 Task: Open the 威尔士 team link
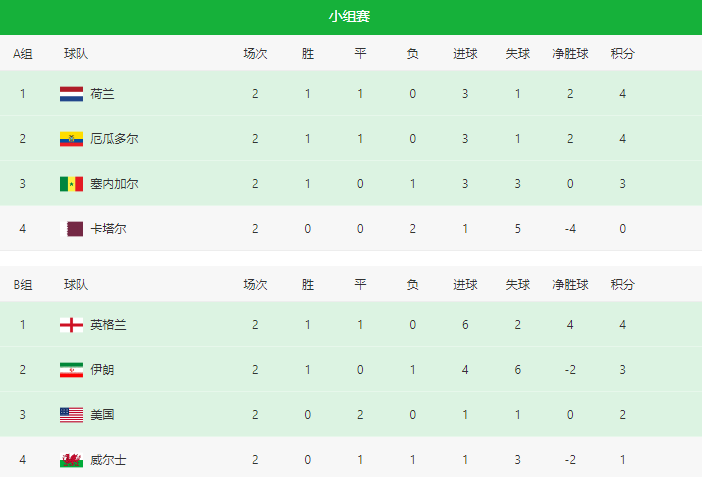pos(108,460)
